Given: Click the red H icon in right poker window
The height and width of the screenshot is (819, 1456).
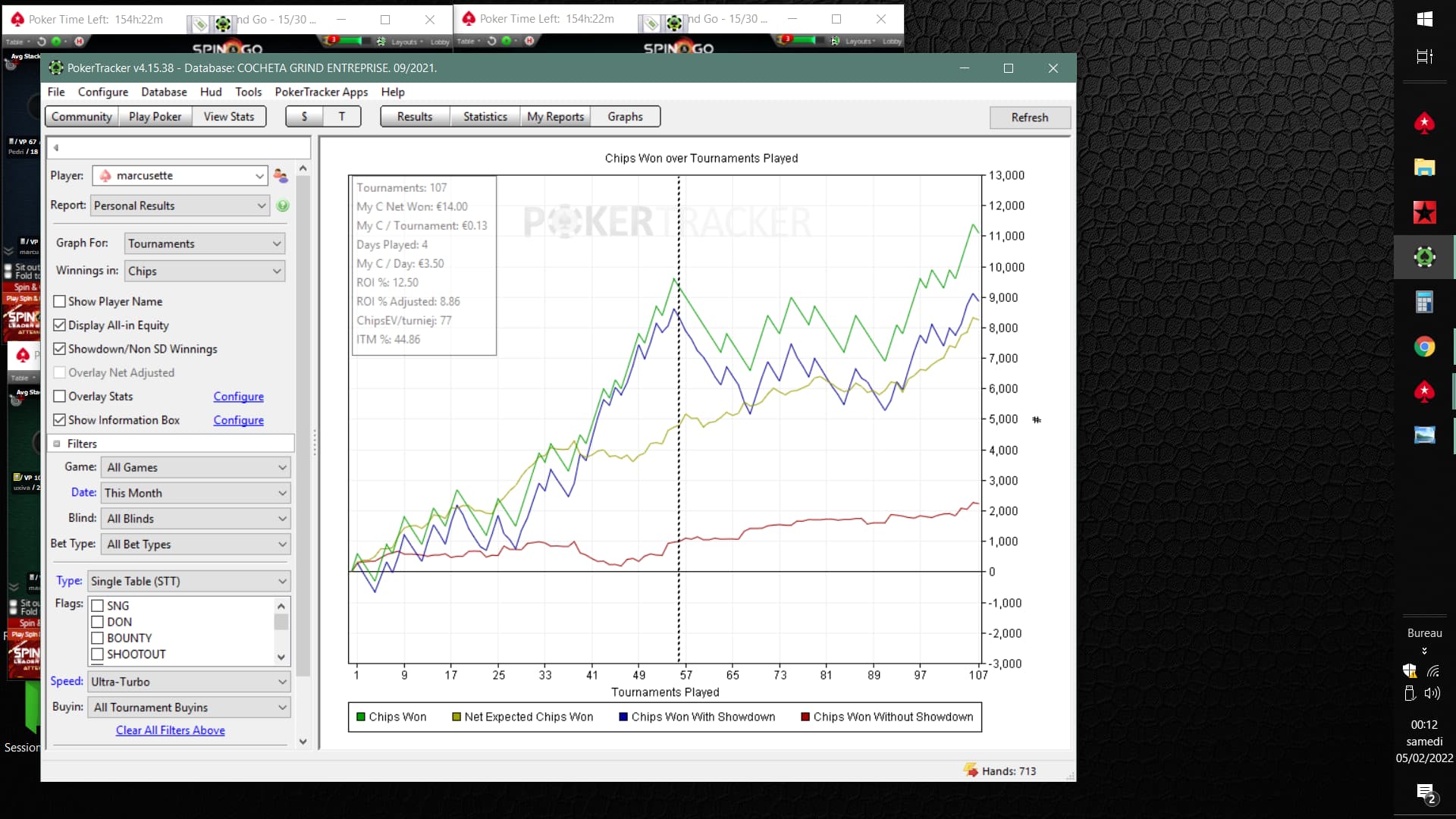Looking at the screenshot, I should coord(529,41).
